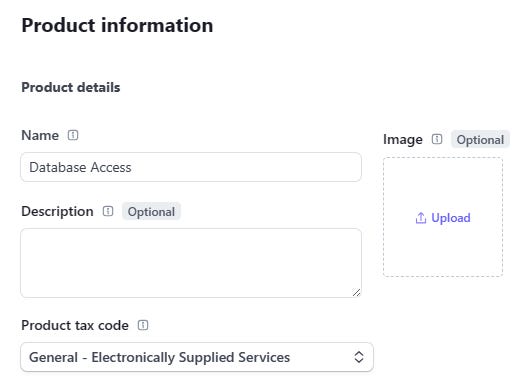Click the Product information page title
526x382 pixels.
click(117, 25)
